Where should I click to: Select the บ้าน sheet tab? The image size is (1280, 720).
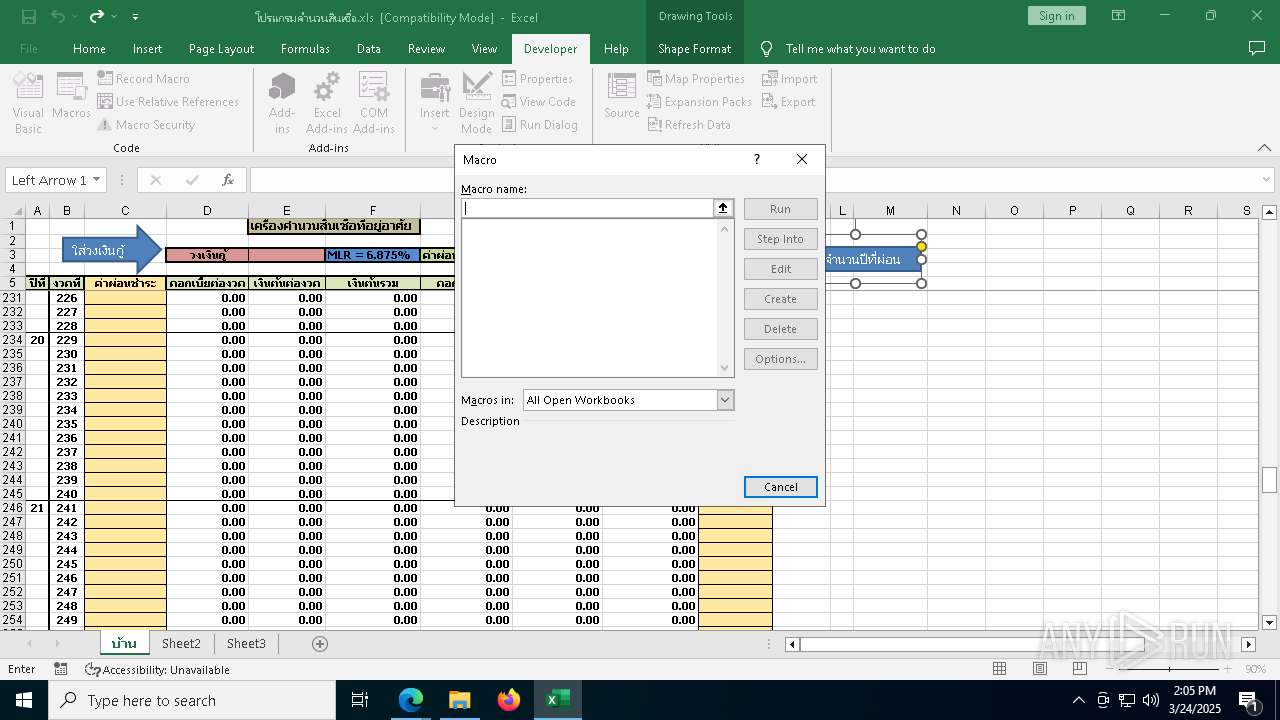[x=125, y=643]
